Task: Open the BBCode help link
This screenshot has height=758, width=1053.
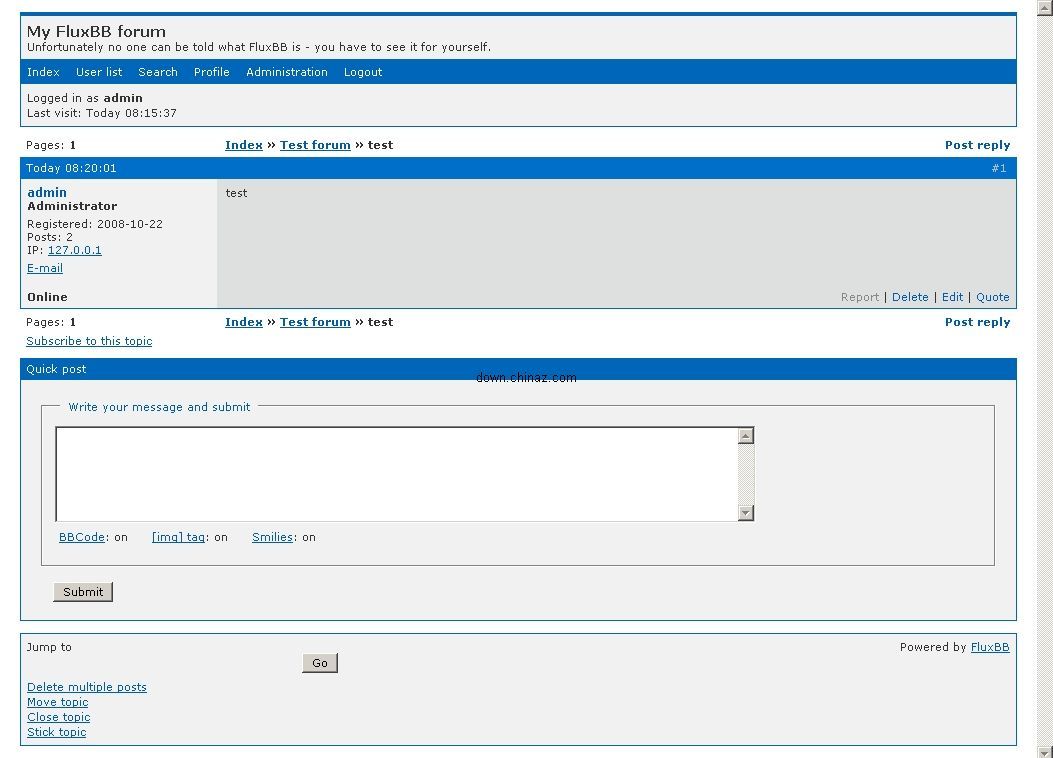Action: (82, 537)
